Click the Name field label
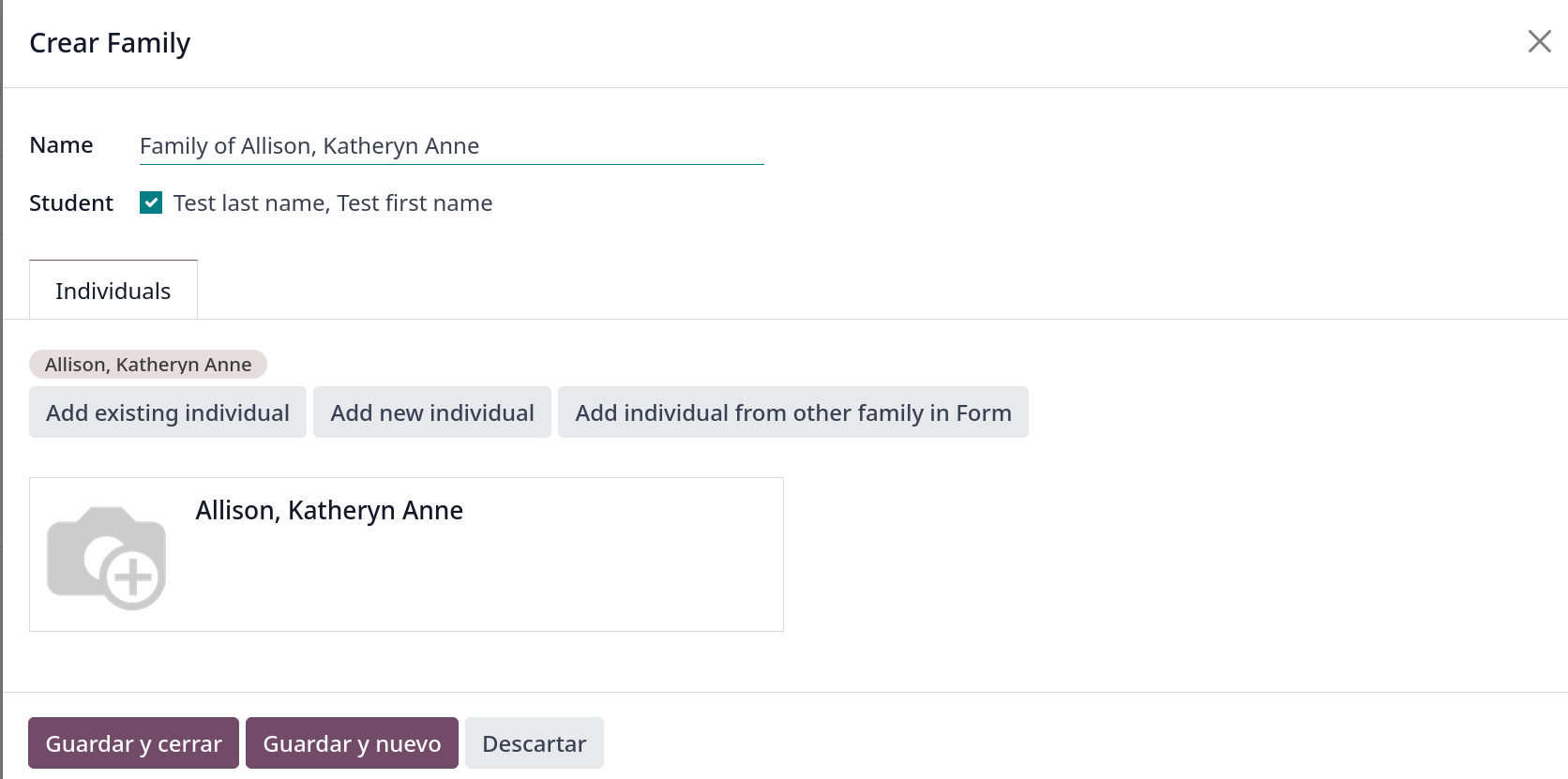Viewport: 1568px width, 779px height. pos(61,145)
